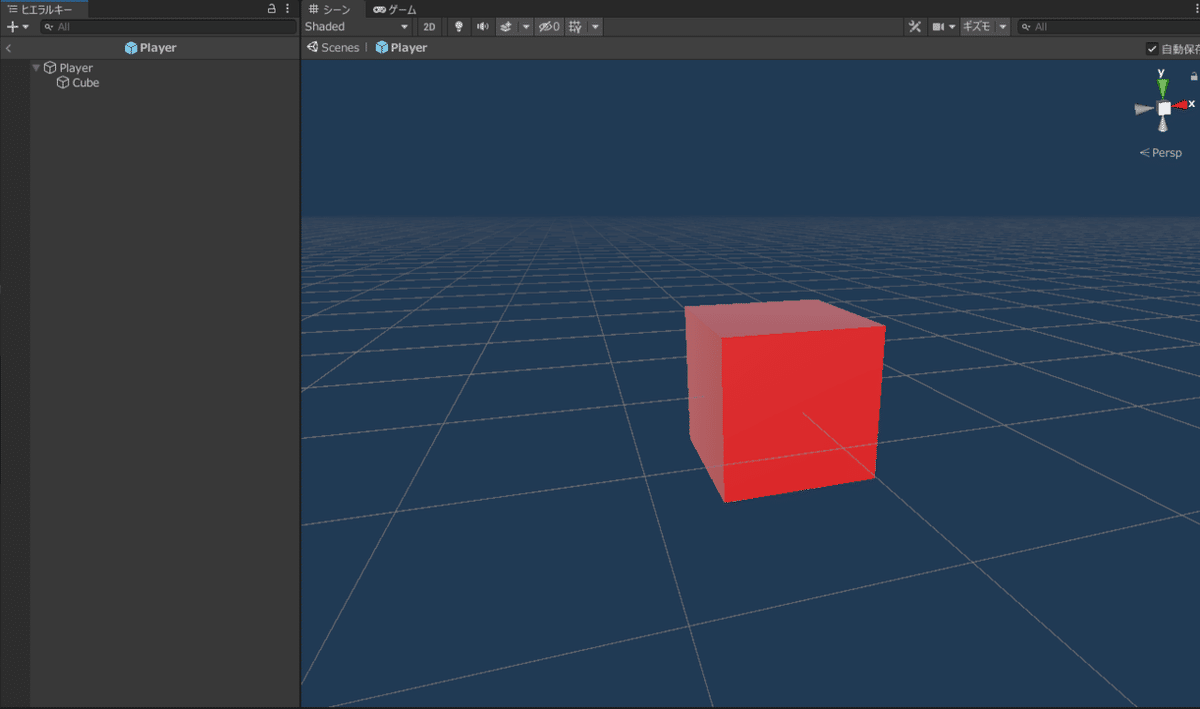Viewport: 1200px width, 709px height.
Task: Collapse the Player tree item
Action: (36, 68)
